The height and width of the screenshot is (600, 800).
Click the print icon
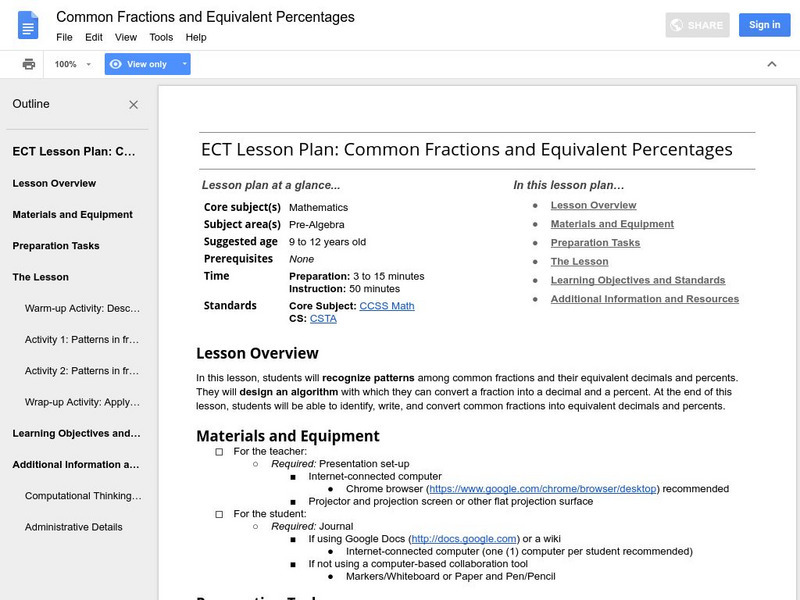click(29, 64)
